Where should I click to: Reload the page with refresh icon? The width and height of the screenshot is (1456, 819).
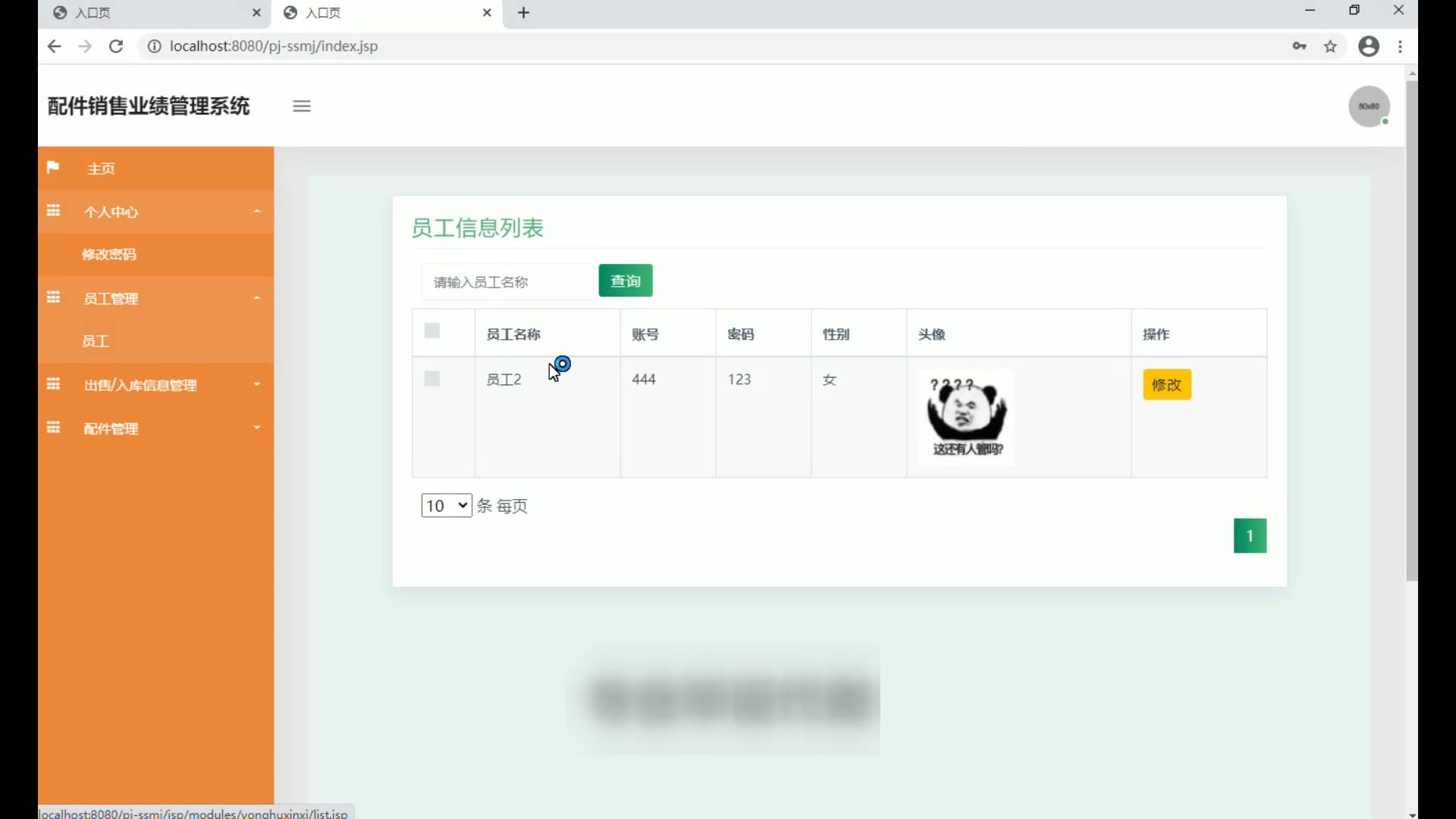(116, 46)
